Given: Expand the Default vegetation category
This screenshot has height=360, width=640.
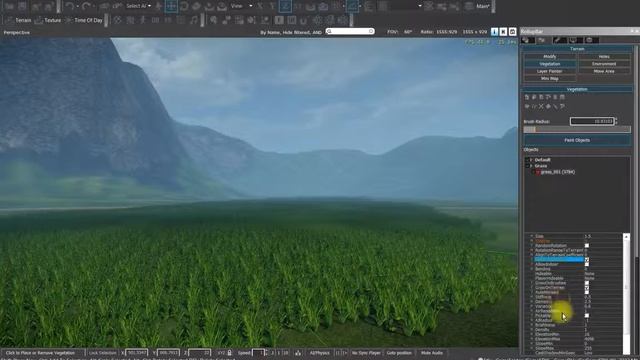Looking at the screenshot, I should click(x=531, y=160).
